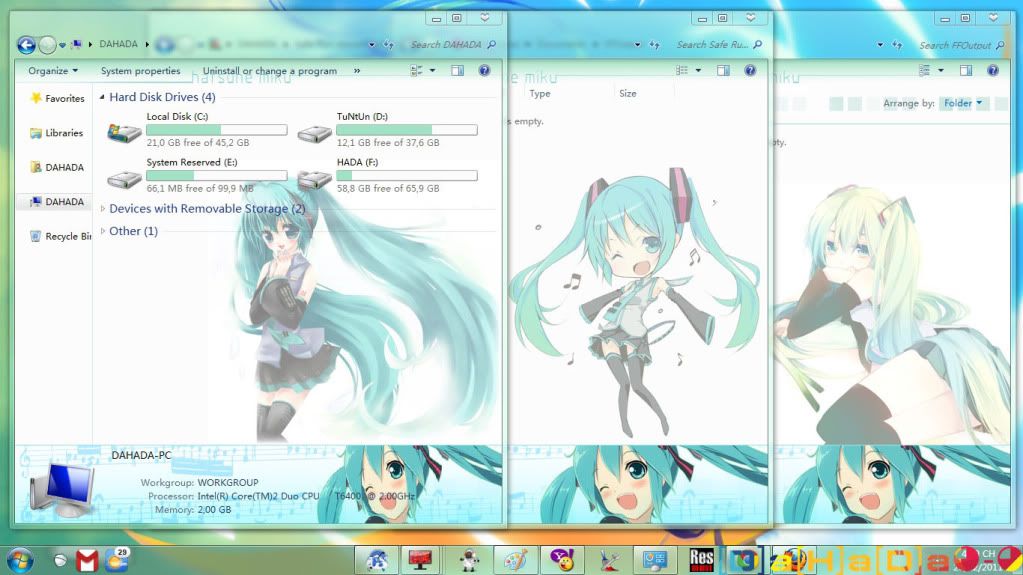This screenshot has height=575, width=1023.
Task: Toggle the preview pane in DAHADA window
Action: (458, 71)
